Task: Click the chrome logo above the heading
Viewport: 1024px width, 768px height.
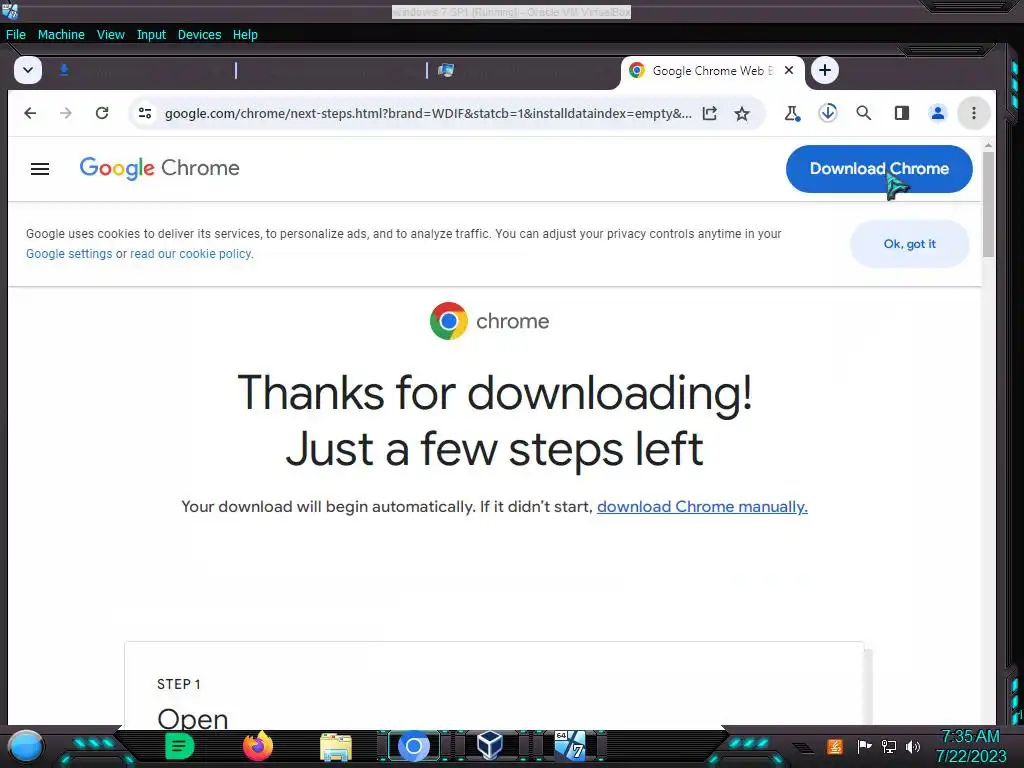Action: (489, 321)
